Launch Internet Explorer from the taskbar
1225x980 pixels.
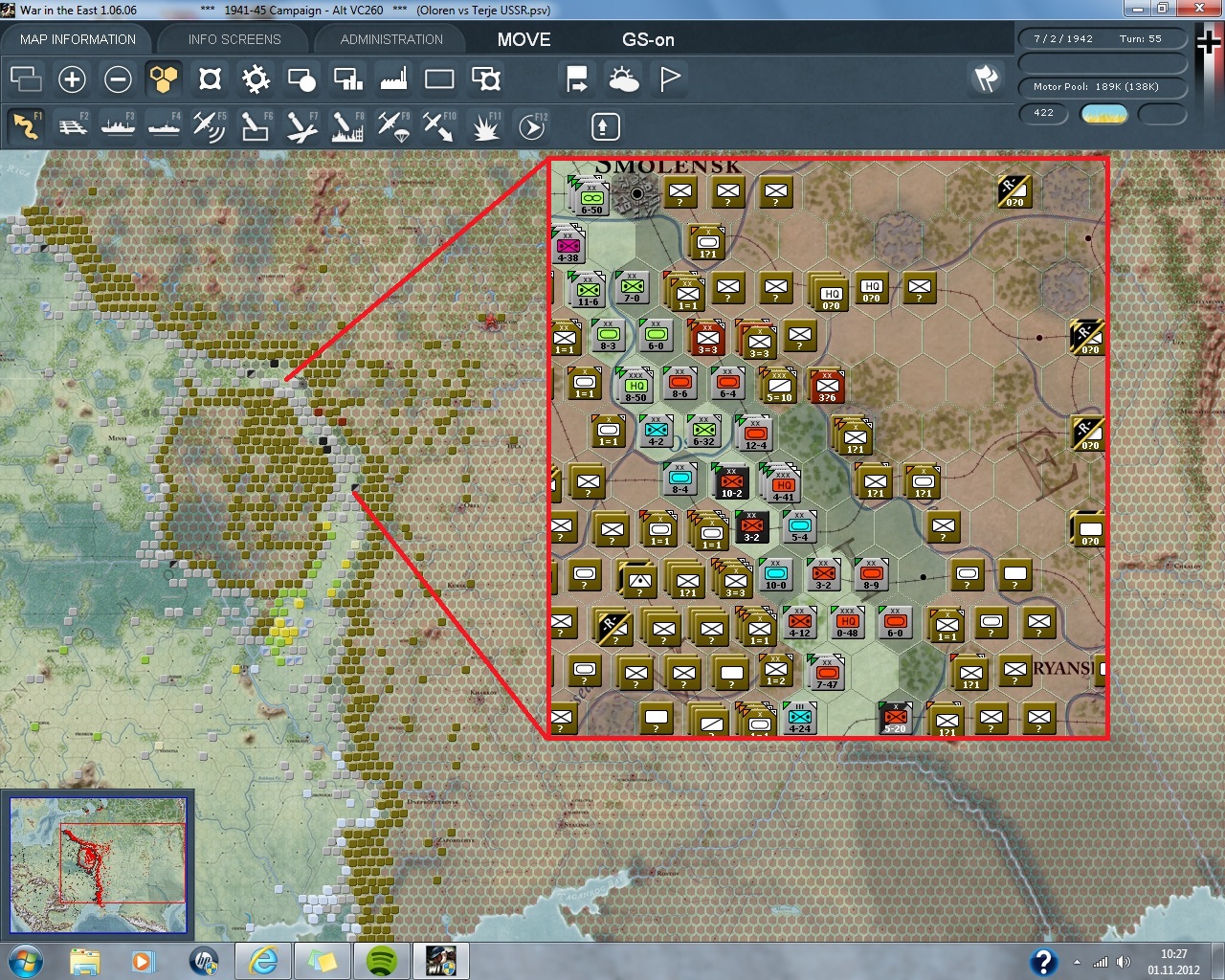(263, 961)
